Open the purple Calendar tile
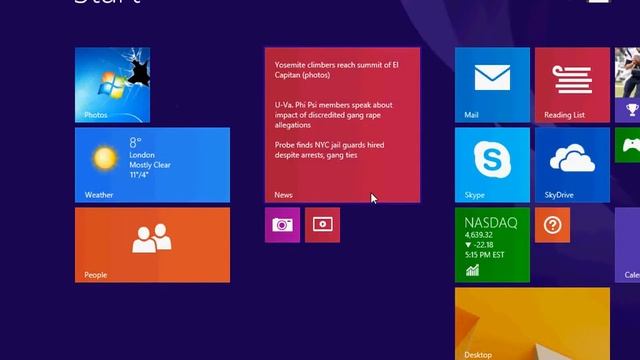The image size is (640, 360). (628, 245)
